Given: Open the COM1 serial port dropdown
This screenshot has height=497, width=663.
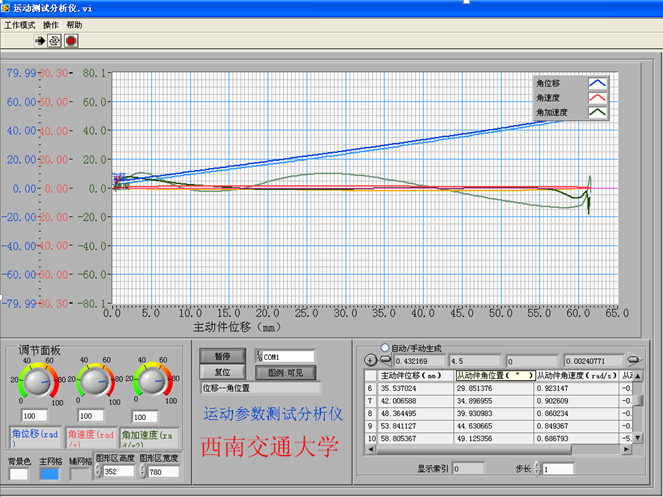Looking at the screenshot, I should click(285, 357).
